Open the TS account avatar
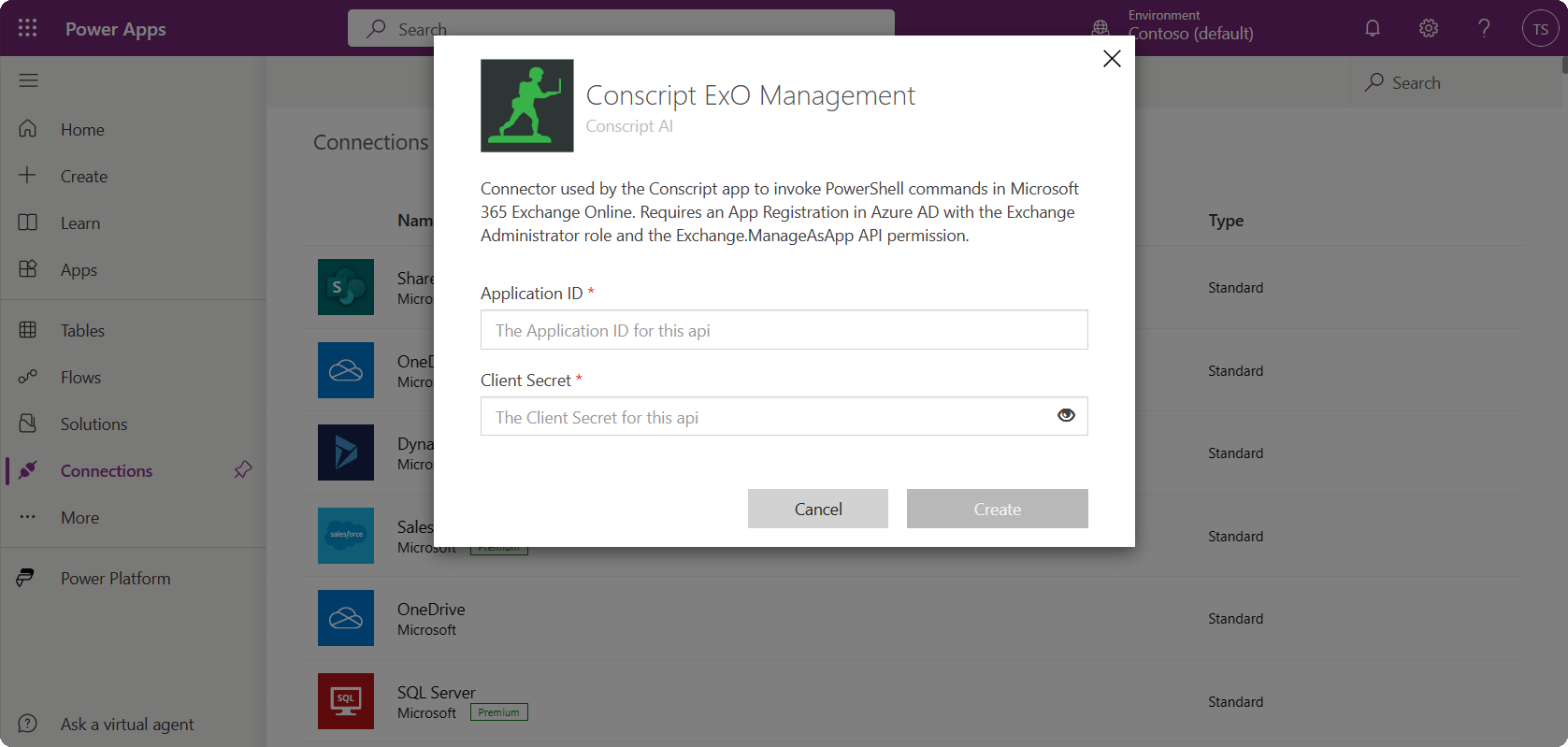Image resolution: width=1568 pixels, height=747 pixels. tap(1540, 28)
